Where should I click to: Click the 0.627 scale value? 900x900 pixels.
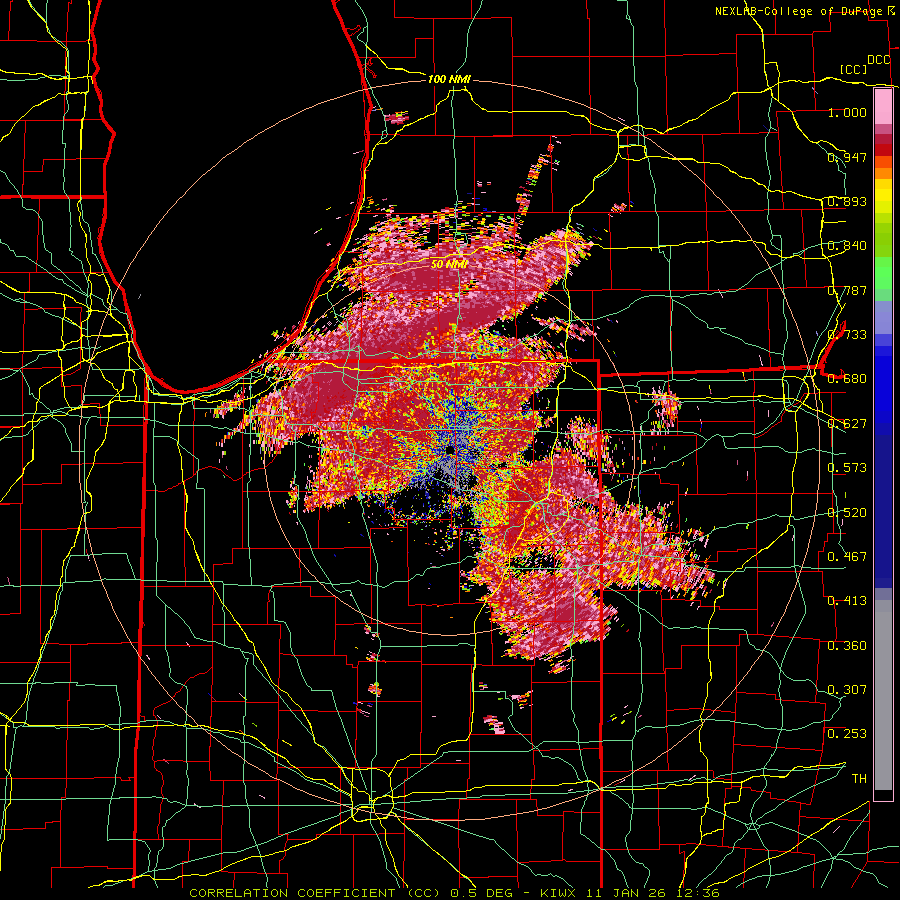pos(847,424)
